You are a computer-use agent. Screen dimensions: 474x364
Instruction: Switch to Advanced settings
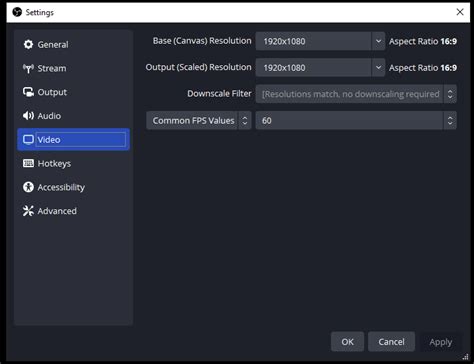coord(73,211)
